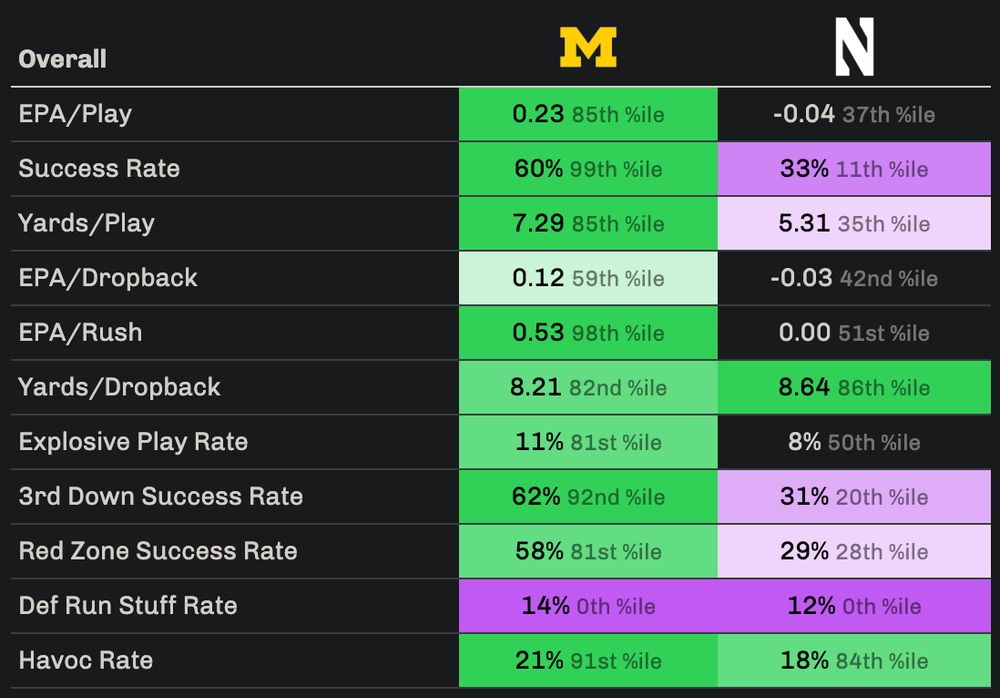Select Northwestern's -0.04 EPA/Play value
The image size is (1000, 698).
(804, 114)
